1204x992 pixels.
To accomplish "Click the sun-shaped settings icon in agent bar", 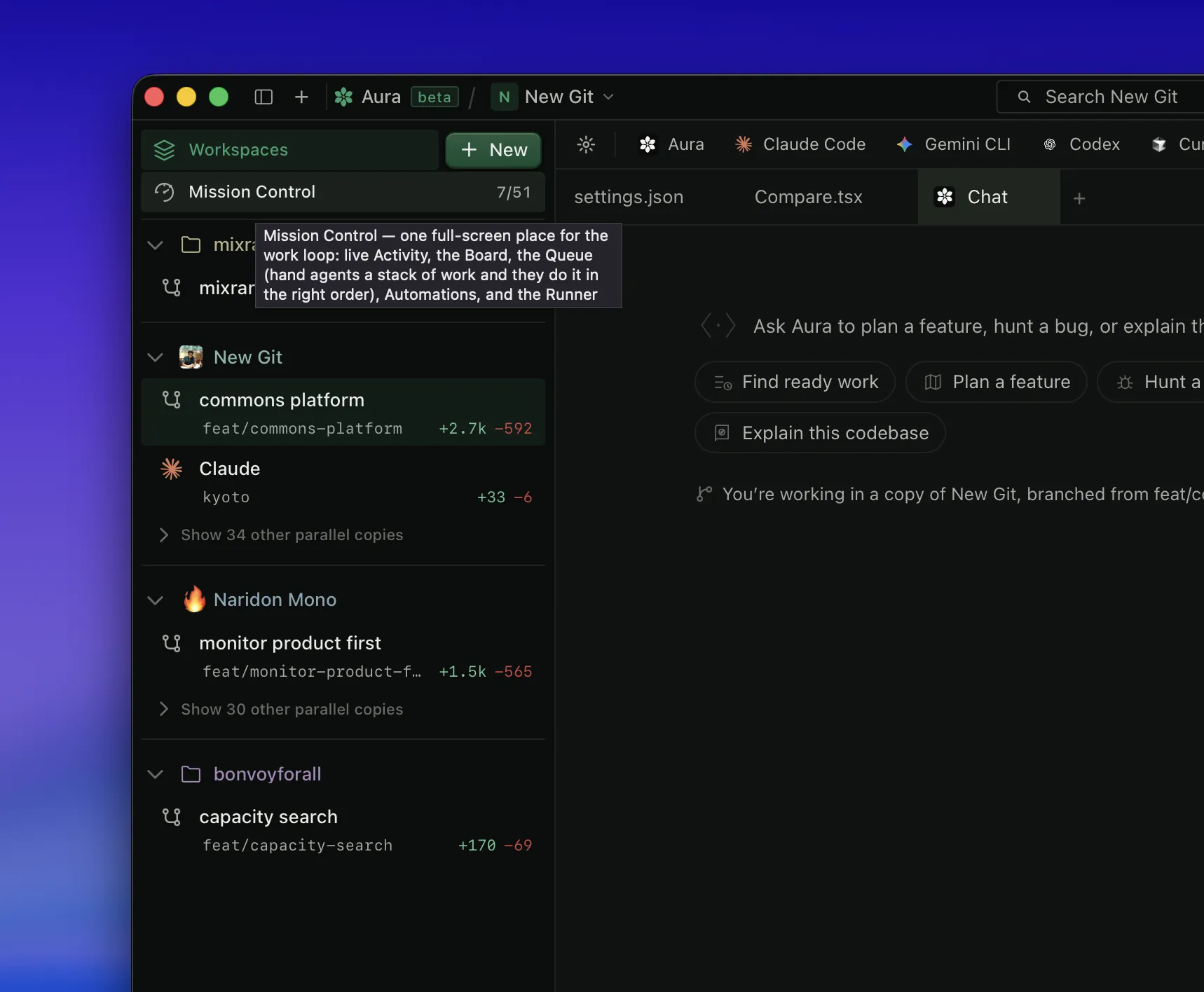I will (x=586, y=144).
